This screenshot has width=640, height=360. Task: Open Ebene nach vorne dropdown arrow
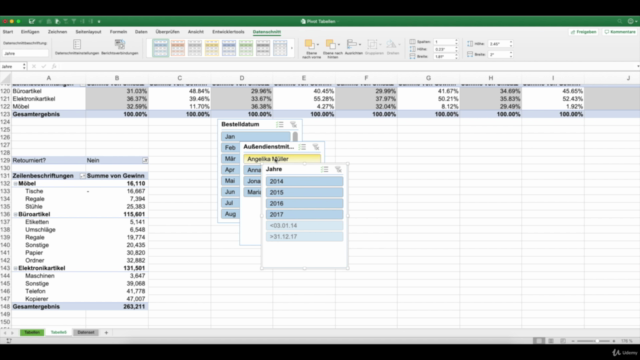tap(318, 44)
